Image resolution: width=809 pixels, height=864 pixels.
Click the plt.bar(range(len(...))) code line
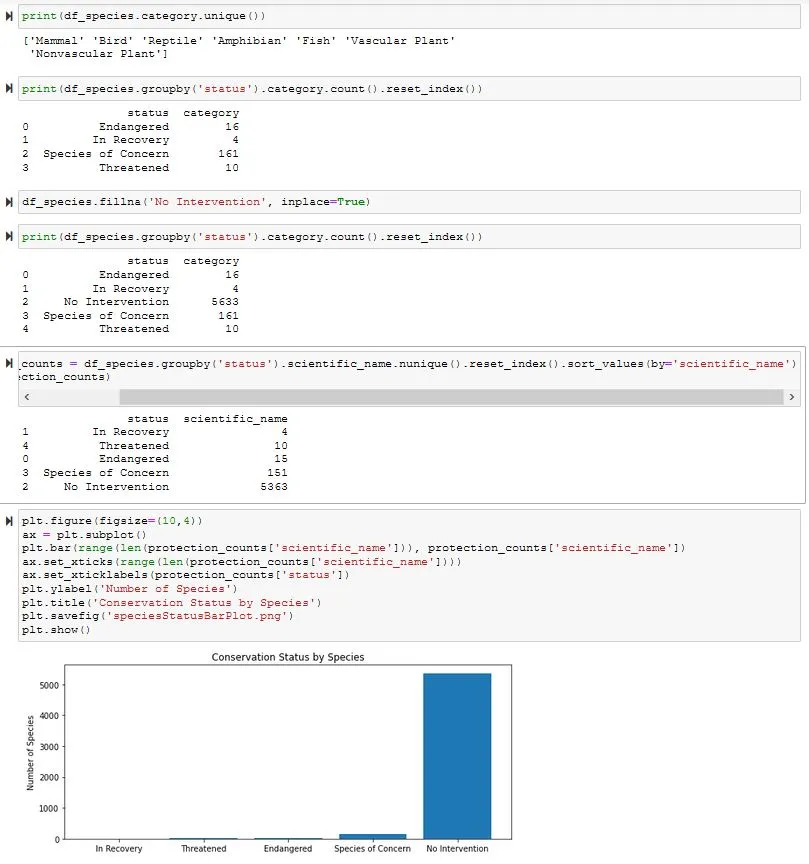353,548
